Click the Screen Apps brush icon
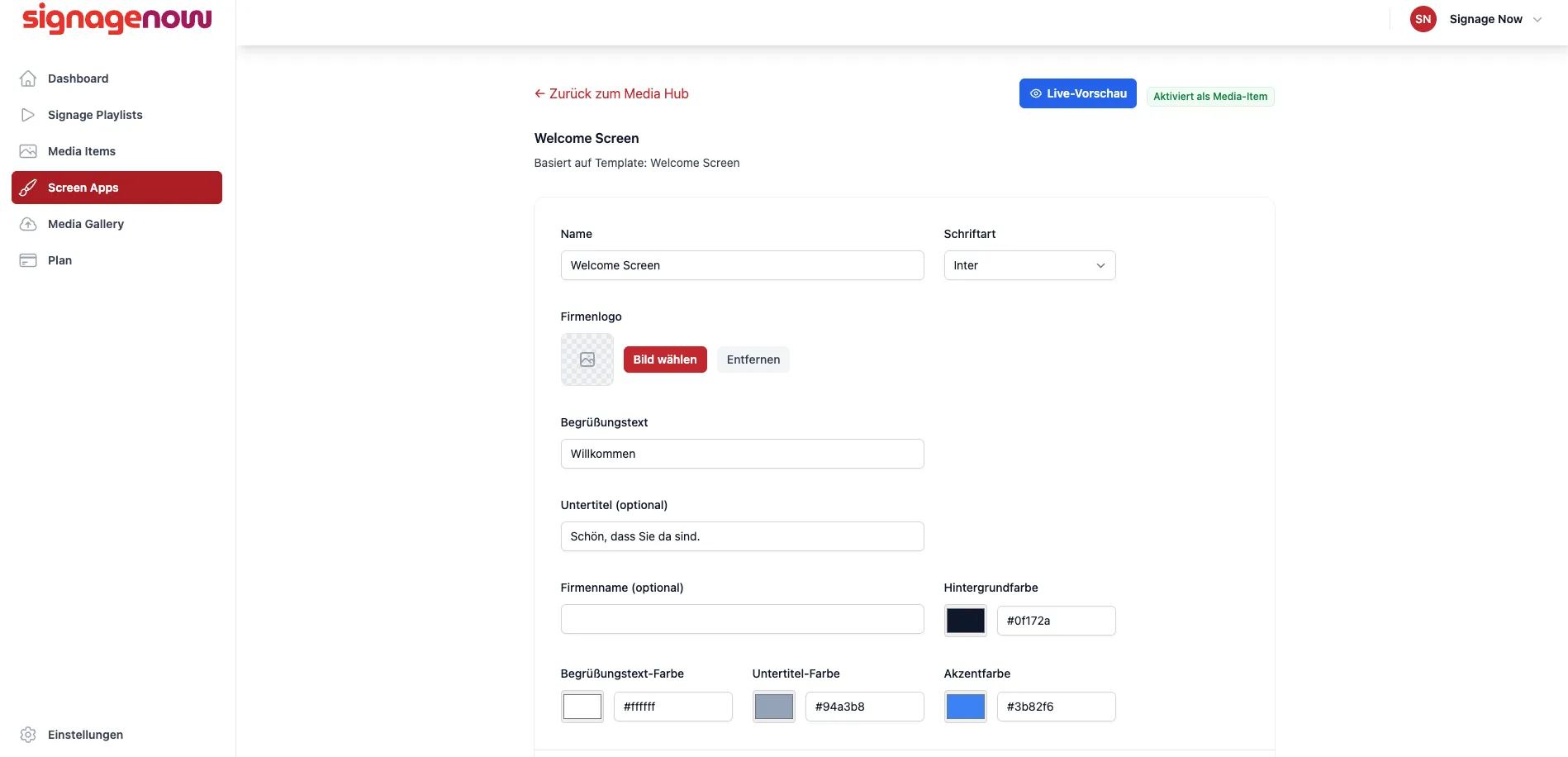Screen dimensions: 1568x757 click(x=28, y=188)
